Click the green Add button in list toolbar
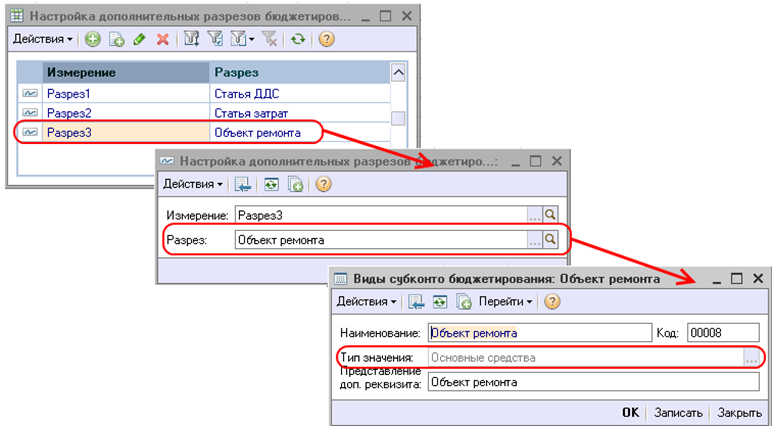 coord(92,39)
